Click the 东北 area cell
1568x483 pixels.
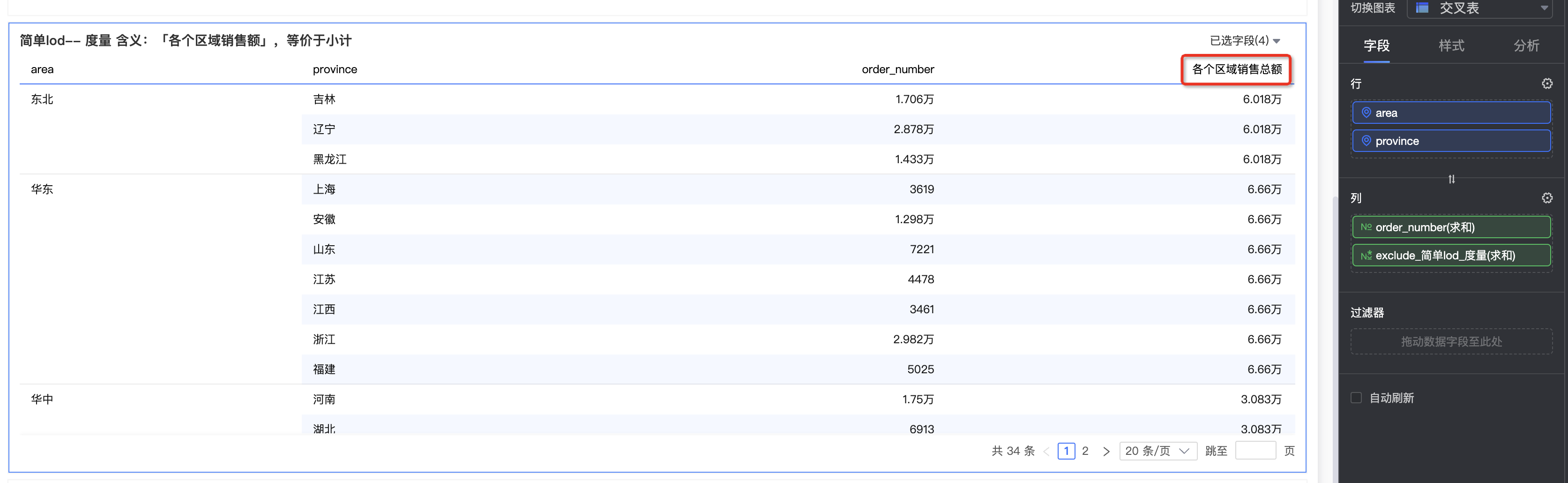click(42, 99)
